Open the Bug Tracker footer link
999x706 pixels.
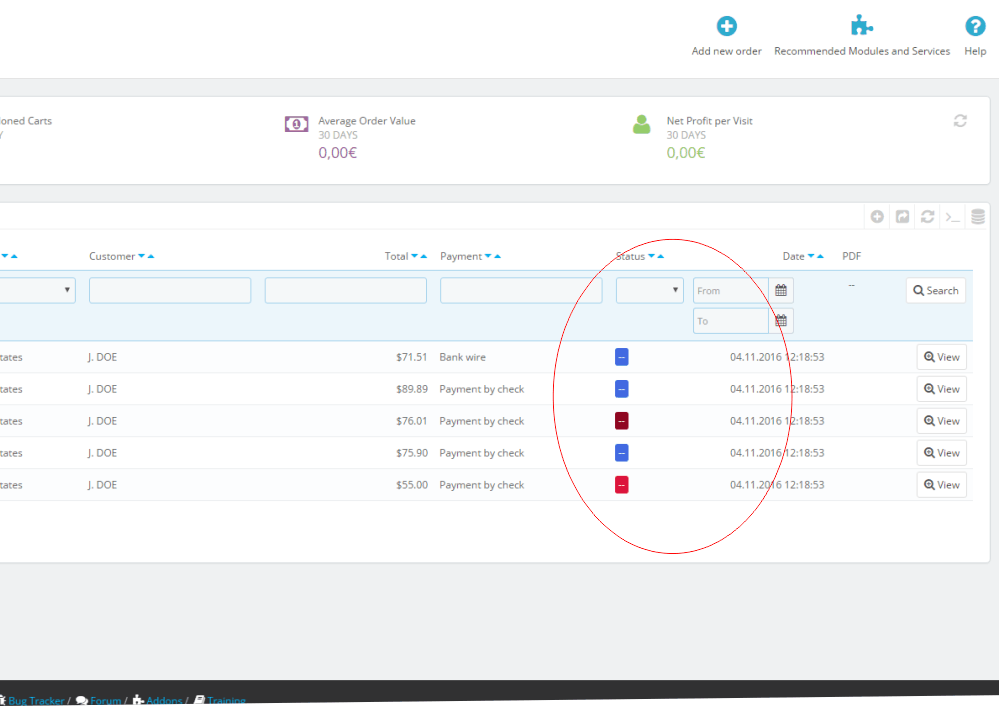point(36,700)
